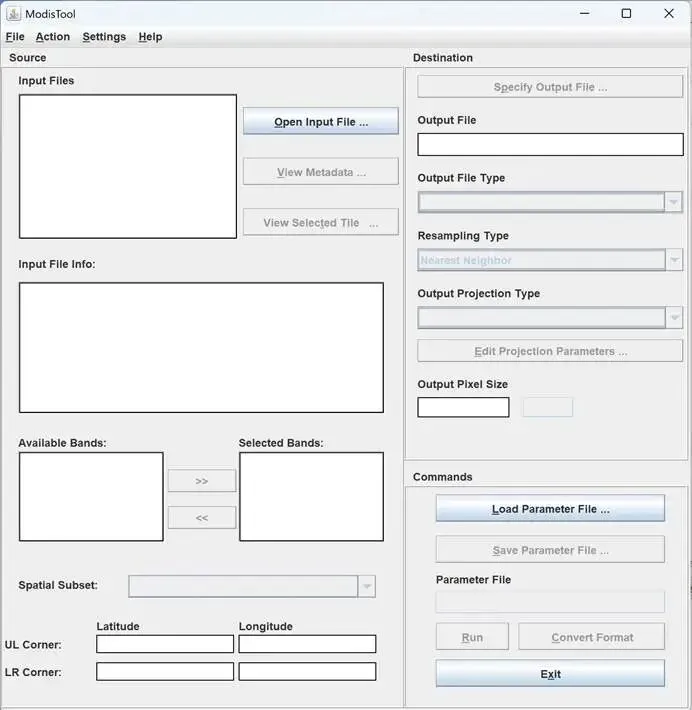Open the Help menu
Image resolution: width=692 pixels, height=710 pixels.
click(150, 37)
